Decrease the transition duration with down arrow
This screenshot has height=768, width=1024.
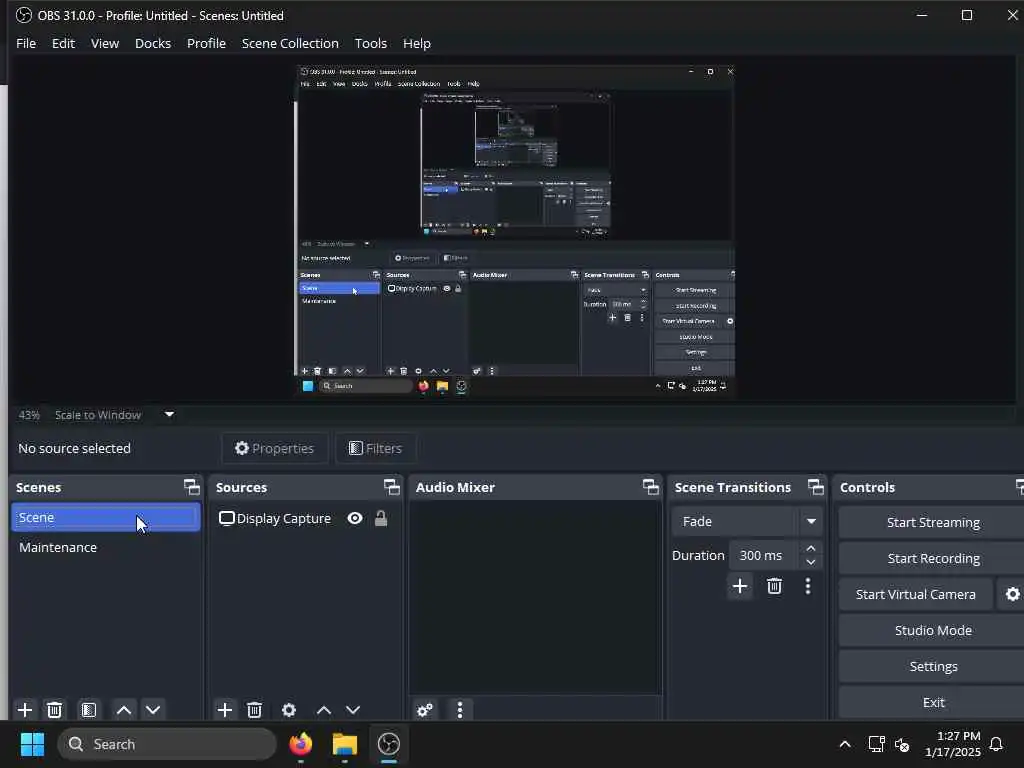(x=811, y=562)
